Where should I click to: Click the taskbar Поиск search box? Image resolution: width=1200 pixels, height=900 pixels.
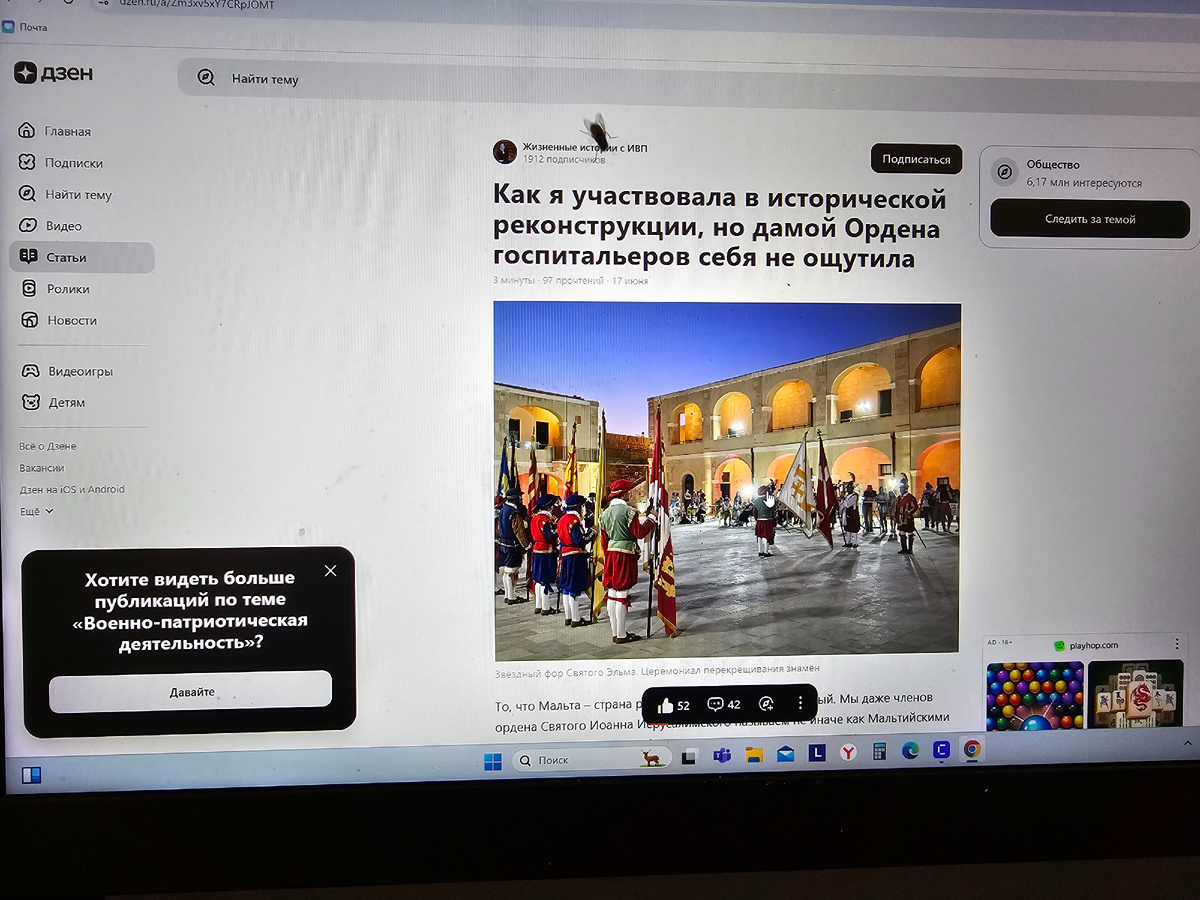591,760
